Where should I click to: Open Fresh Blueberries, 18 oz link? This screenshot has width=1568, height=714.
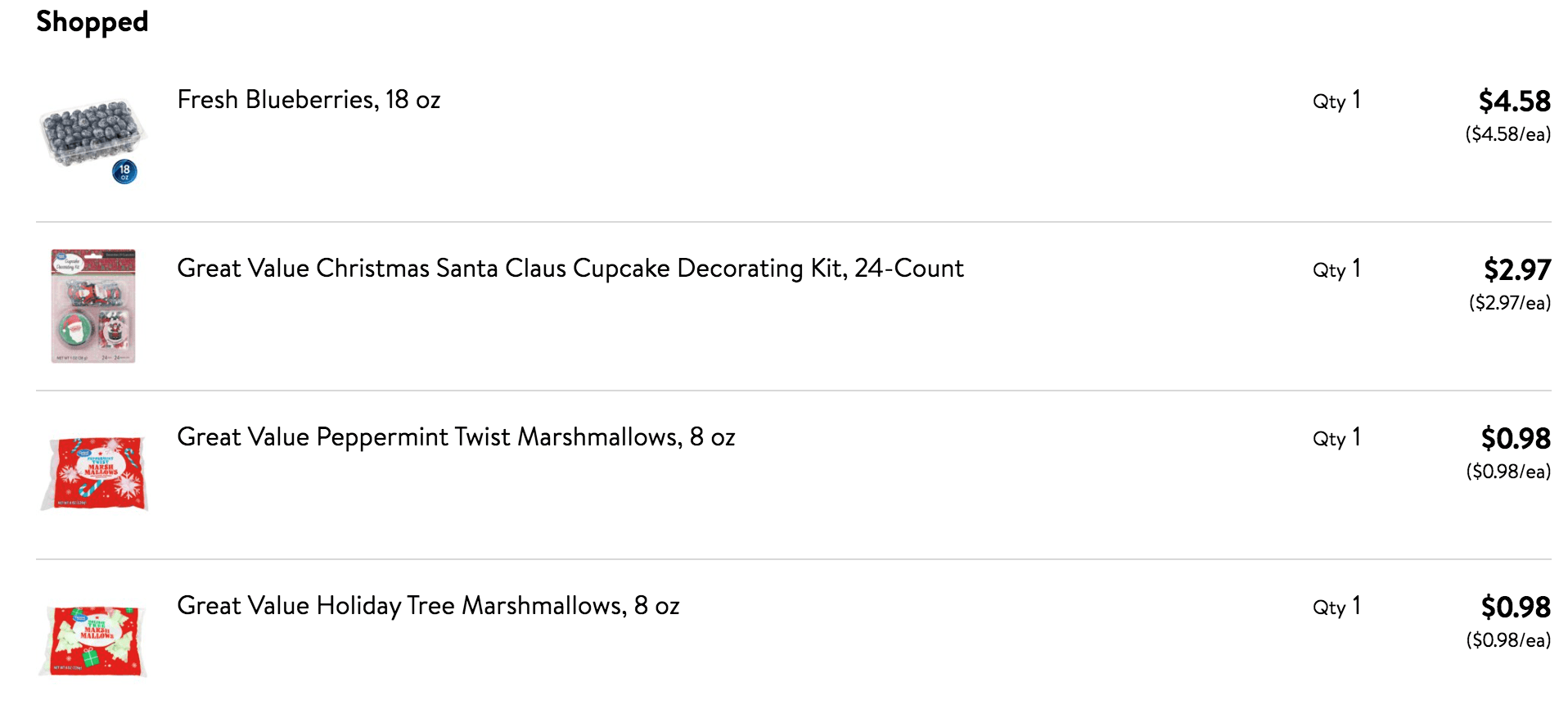coord(309,100)
